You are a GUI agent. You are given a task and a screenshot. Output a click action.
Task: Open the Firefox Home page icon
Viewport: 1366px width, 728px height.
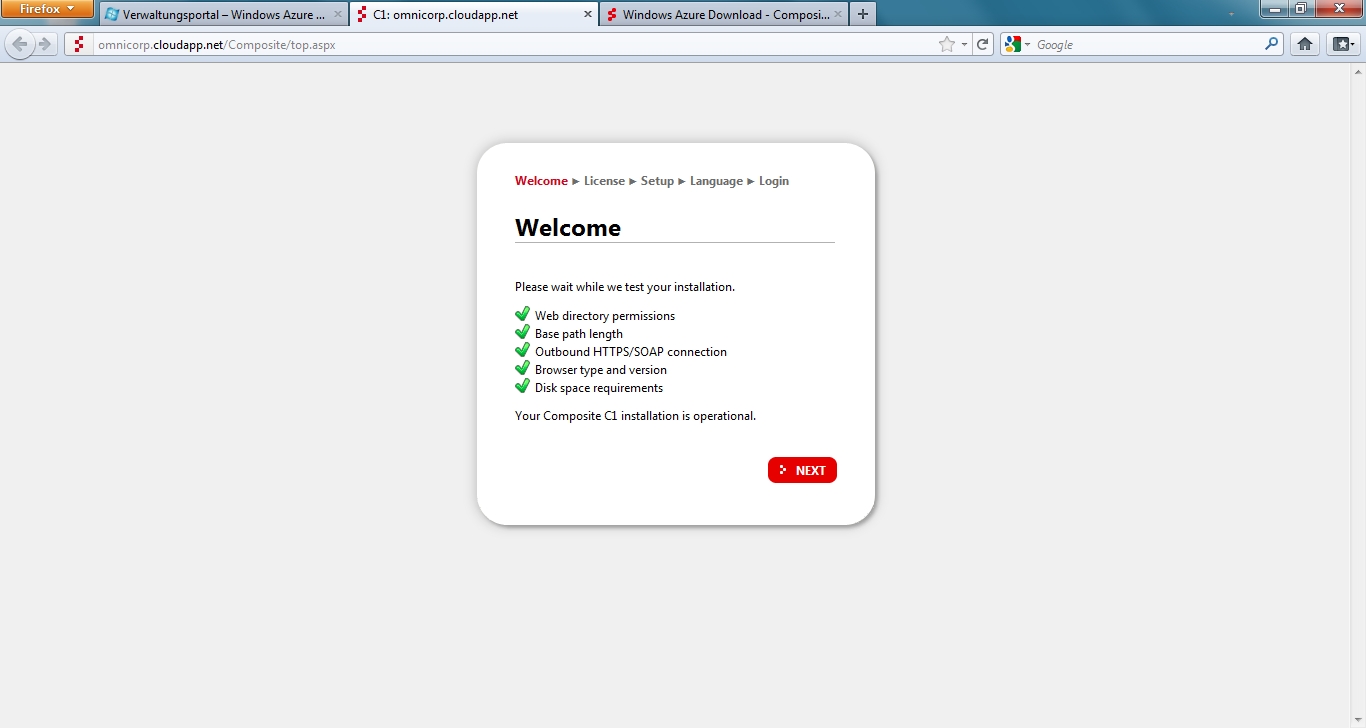[x=1304, y=44]
